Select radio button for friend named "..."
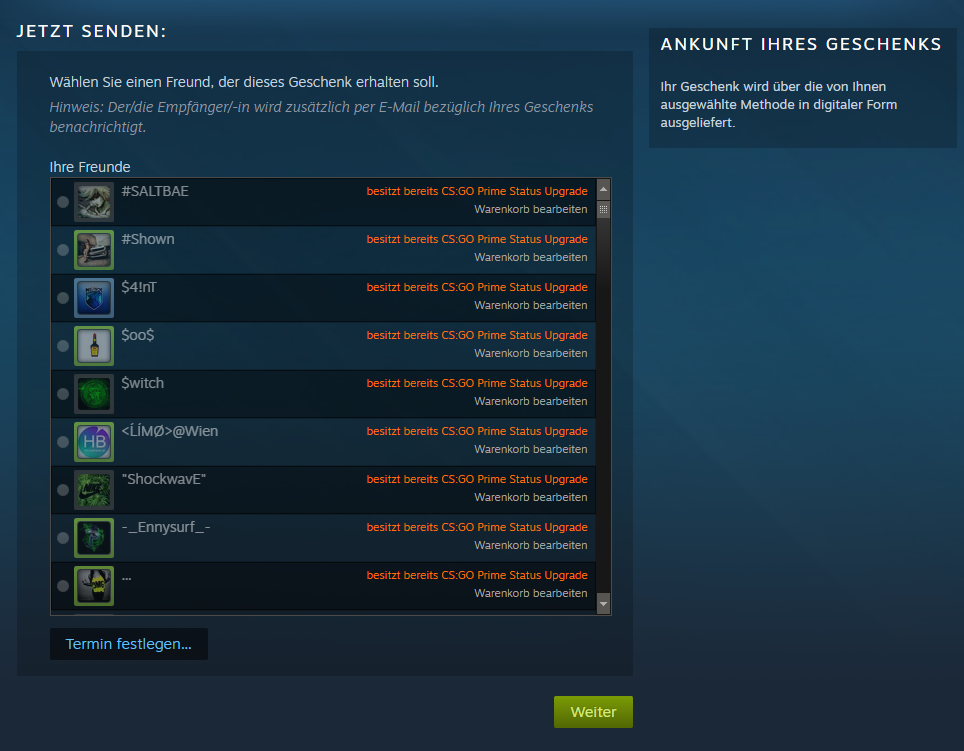Viewport: 964px width, 751px height. (63, 586)
